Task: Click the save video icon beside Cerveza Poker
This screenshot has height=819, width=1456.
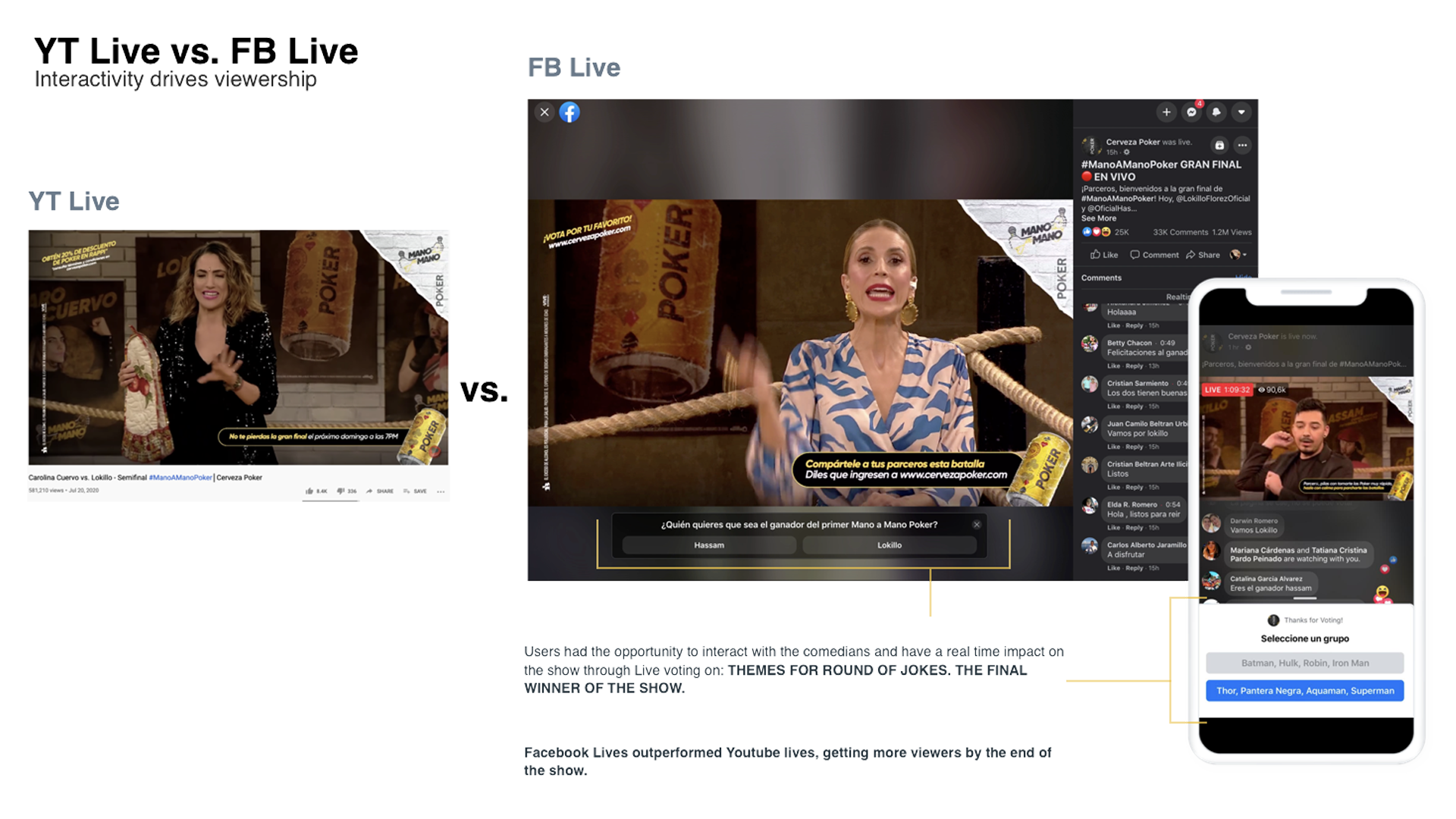Action: tap(1219, 145)
